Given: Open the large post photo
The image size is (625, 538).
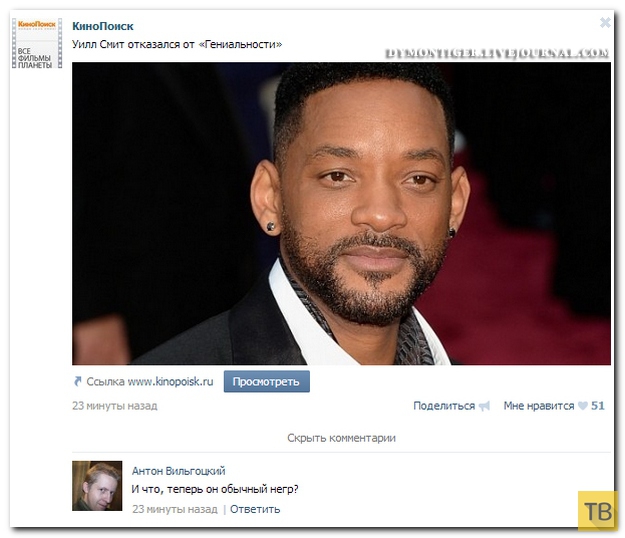Looking at the screenshot, I should 341,214.
